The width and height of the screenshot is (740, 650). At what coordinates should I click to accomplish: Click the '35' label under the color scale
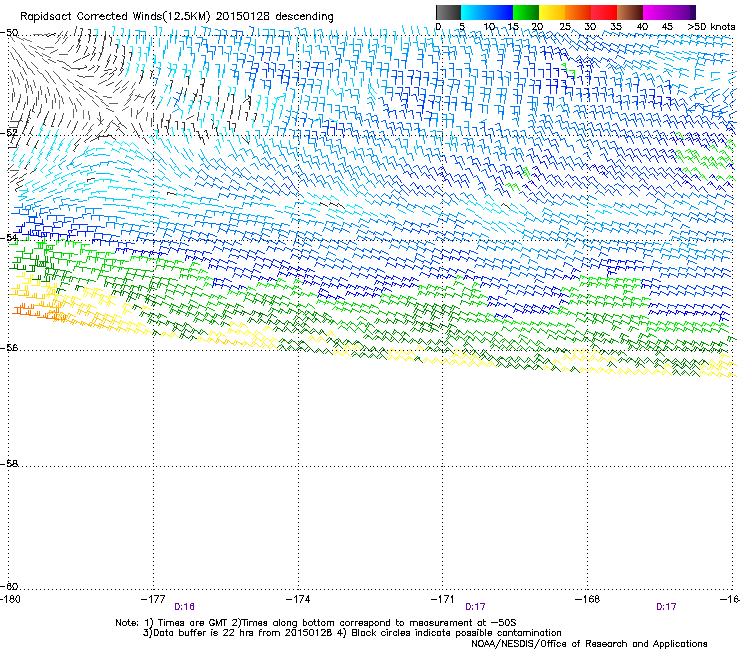[x=616, y=26]
